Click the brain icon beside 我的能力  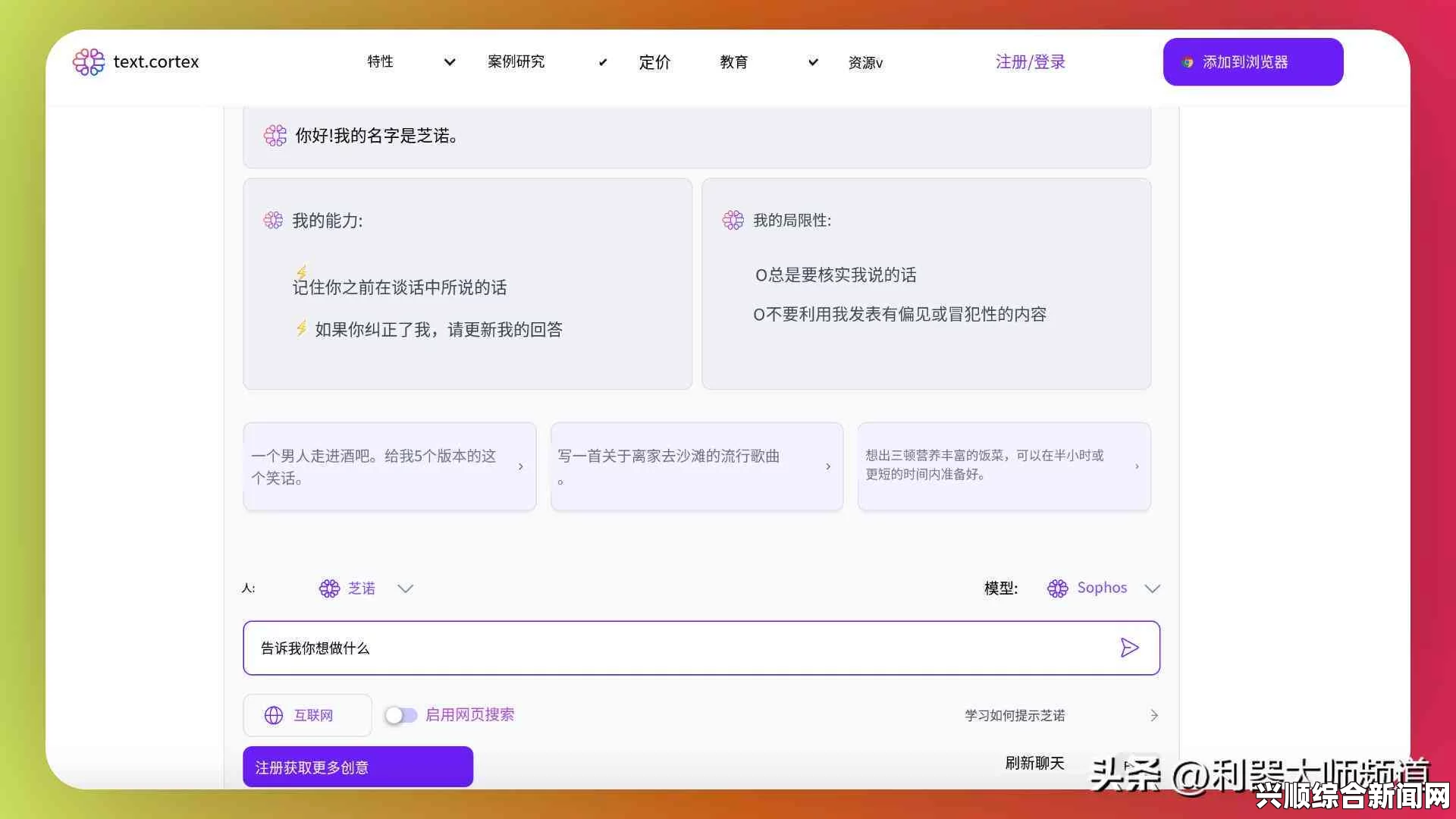point(273,221)
